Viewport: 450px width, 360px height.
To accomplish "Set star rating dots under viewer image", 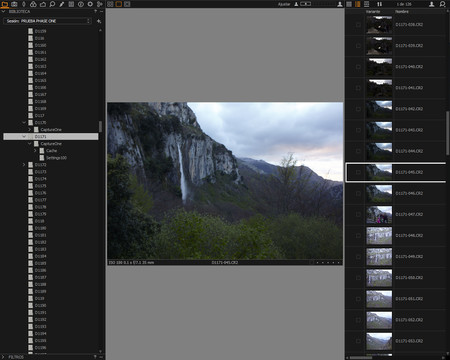I will pos(328,263).
